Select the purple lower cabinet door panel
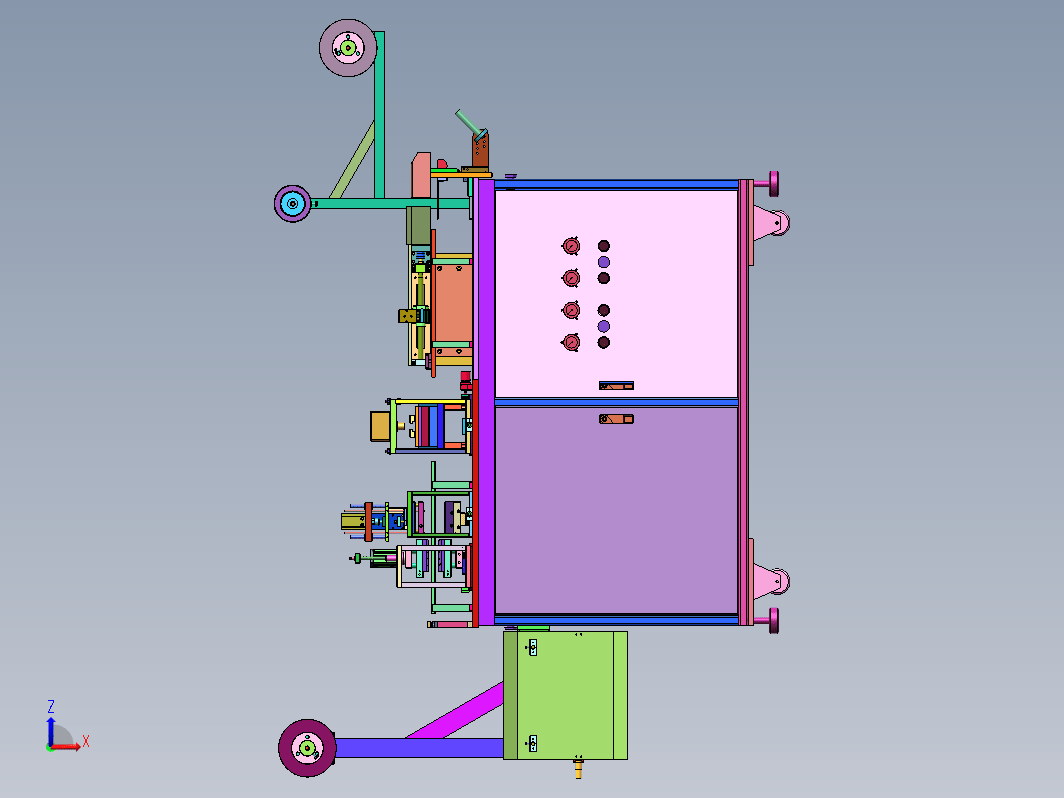Screen dimensions: 1064x798 coord(616,510)
